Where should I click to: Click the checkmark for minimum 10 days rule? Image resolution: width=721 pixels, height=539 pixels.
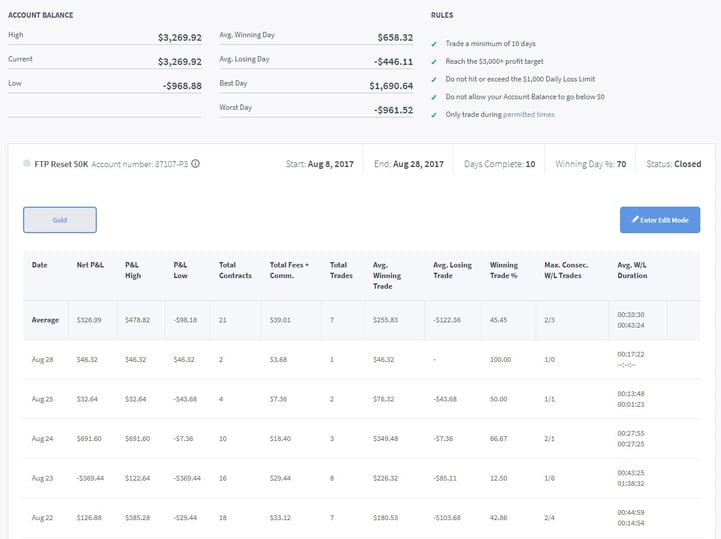434,44
